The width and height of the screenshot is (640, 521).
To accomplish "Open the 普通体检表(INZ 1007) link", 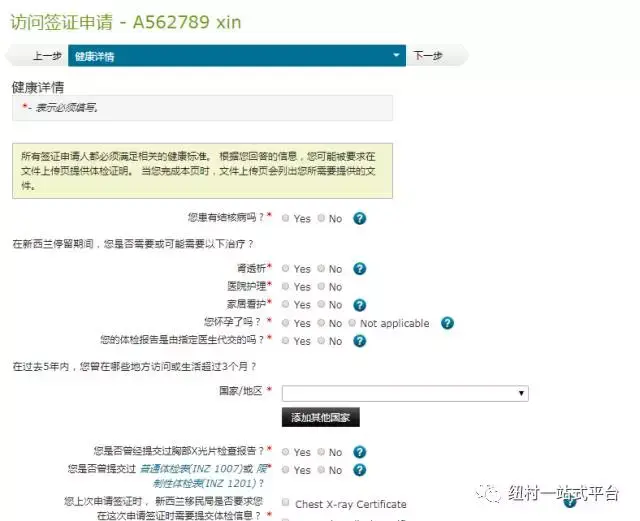I will pyautogui.click(x=191, y=468).
